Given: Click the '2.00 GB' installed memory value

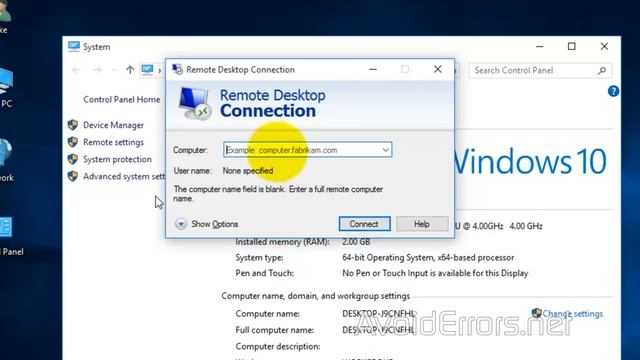Looking at the screenshot, I should [356, 242].
